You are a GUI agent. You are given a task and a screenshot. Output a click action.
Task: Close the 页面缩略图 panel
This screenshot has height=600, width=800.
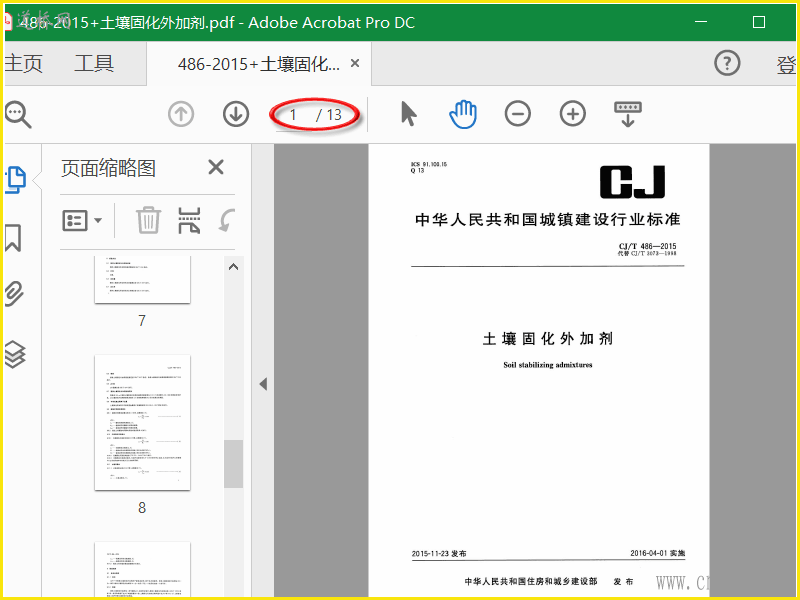tap(216, 167)
